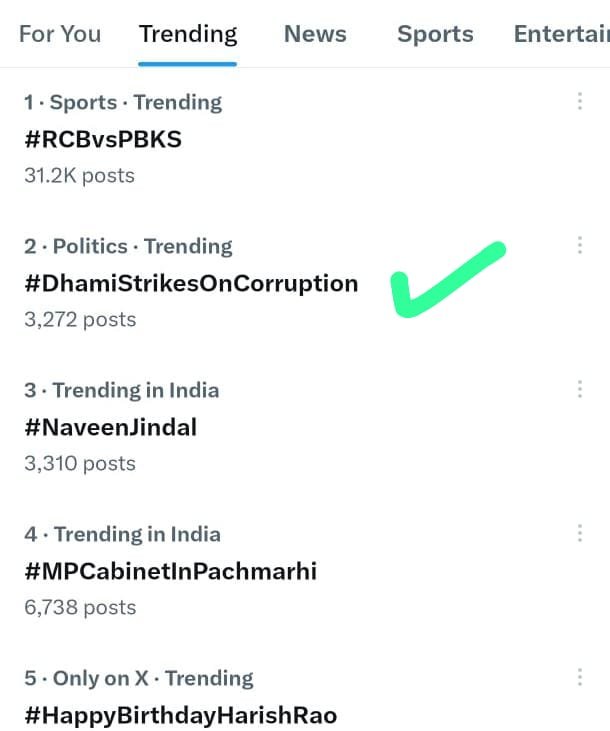The width and height of the screenshot is (610, 731).
Task: View the #HappyBirthdayHarishRao trend
Action: [x=181, y=715]
